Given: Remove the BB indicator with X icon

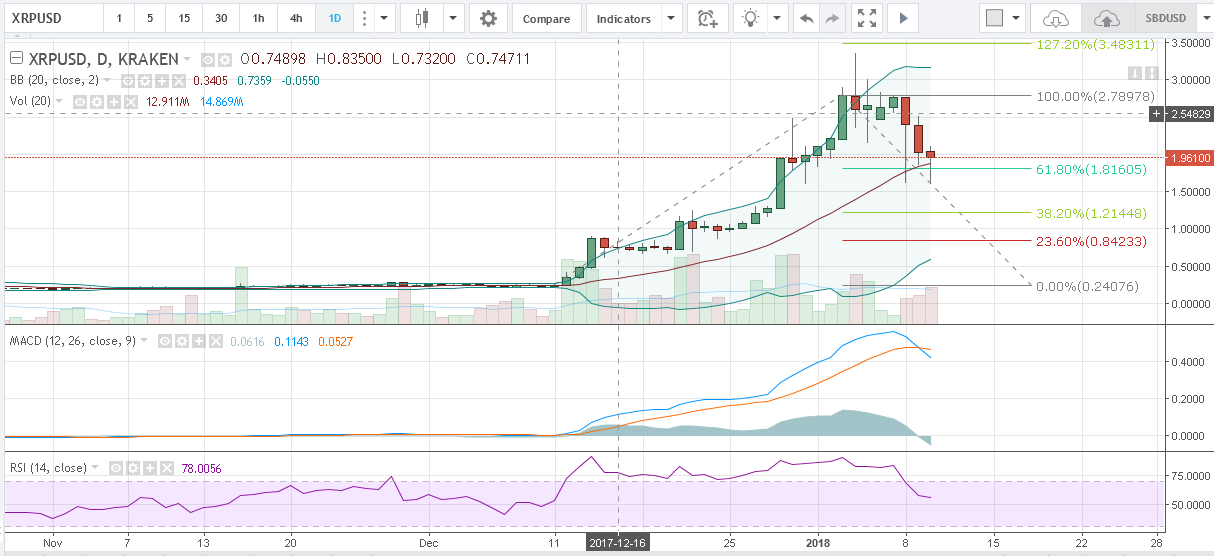Looking at the screenshot, I should [x=179, y=81].
